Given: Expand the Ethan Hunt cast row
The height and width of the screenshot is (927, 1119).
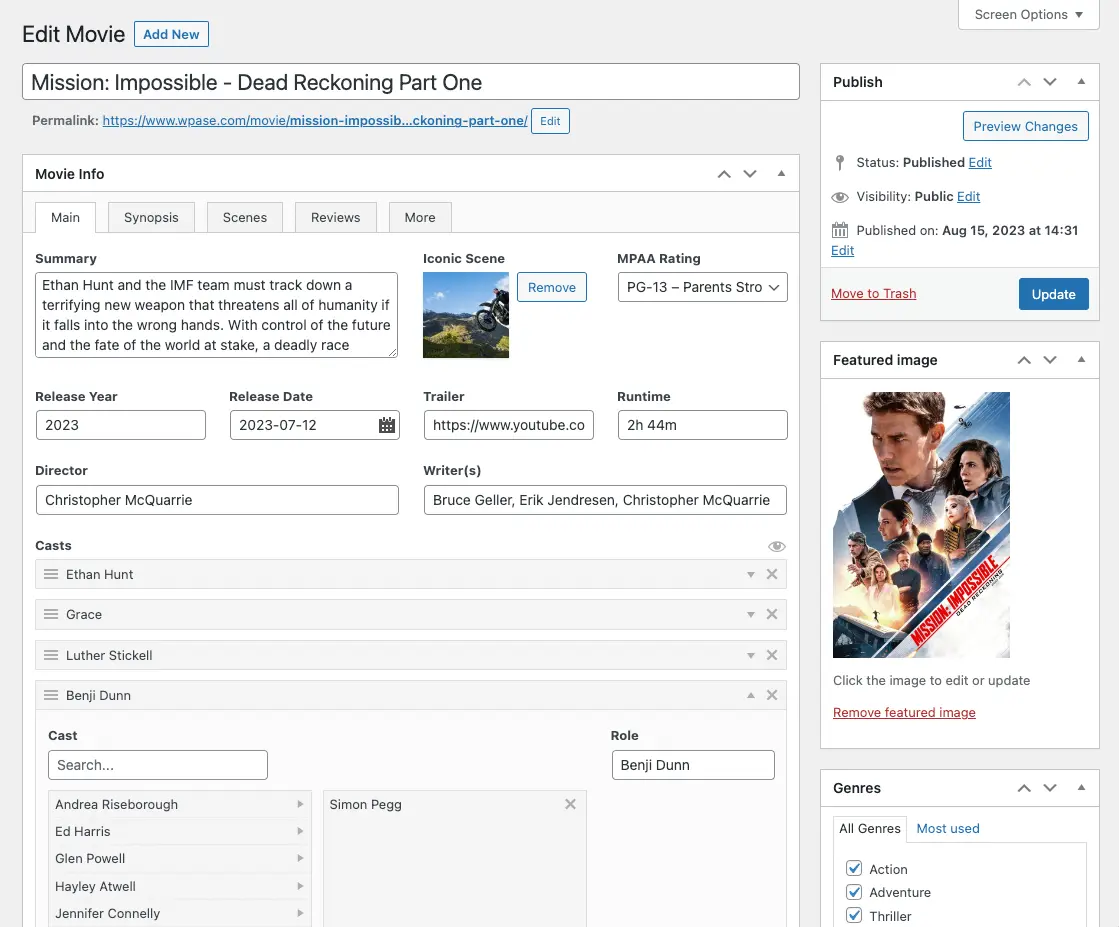Looking at the screenshot, I should tap(751, 574).
